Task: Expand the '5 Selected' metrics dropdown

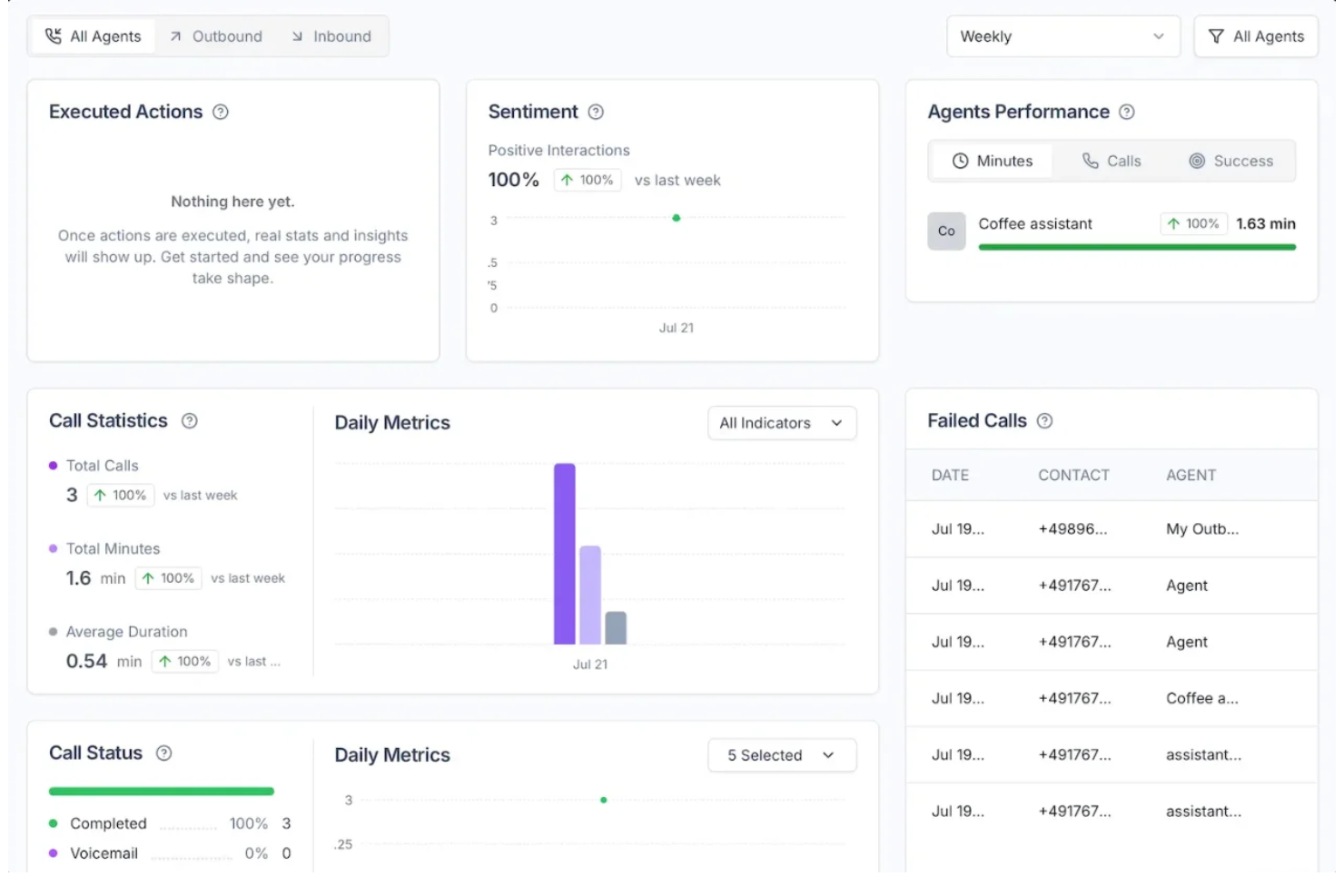Action: pos(780,754)
